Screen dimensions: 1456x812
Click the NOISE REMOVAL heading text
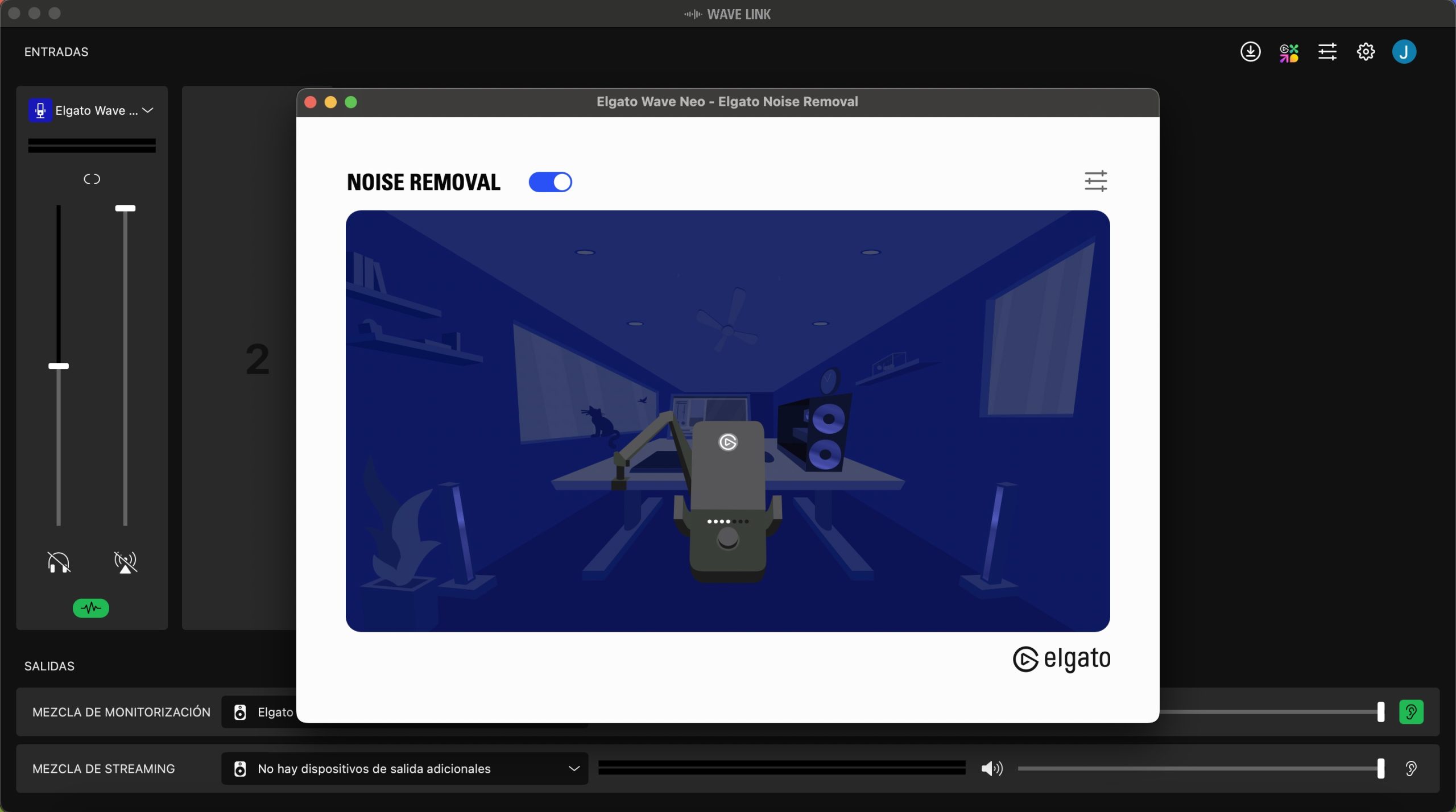pyautogui.click(x=424, y=182)
